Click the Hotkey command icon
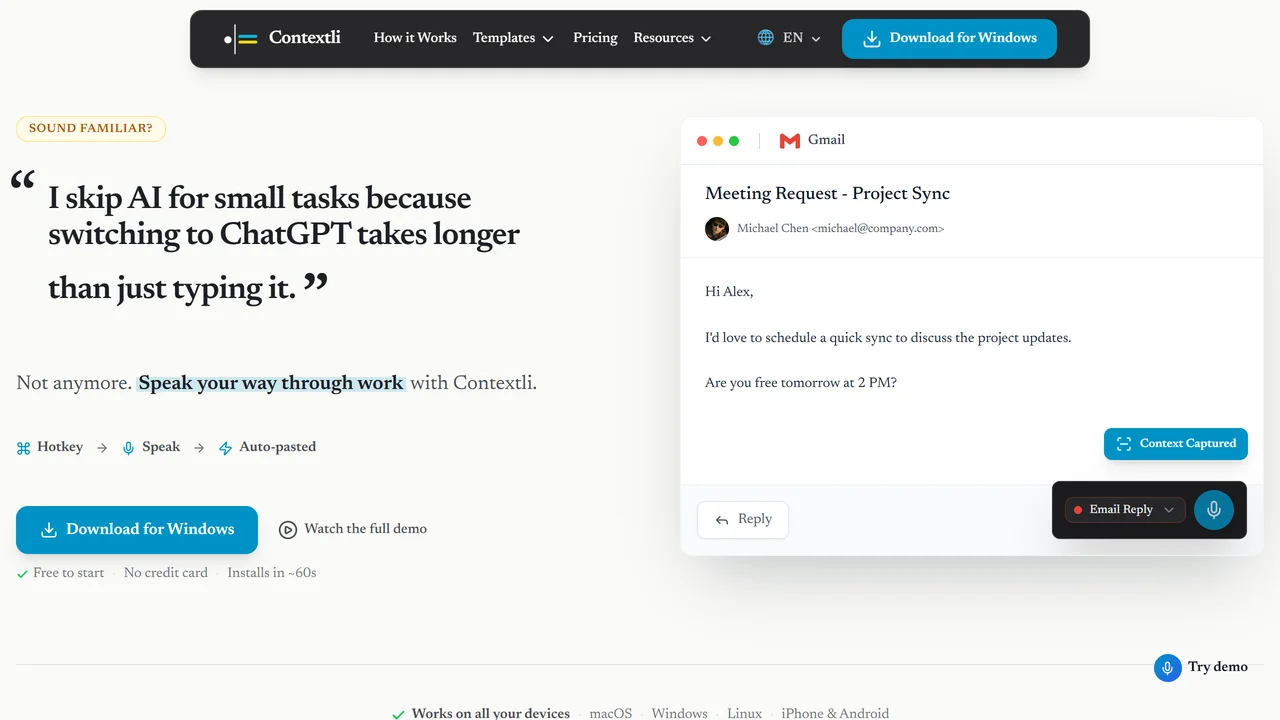Image resolution: width=1280 pixels, height=720 pixels. point(24,448)
